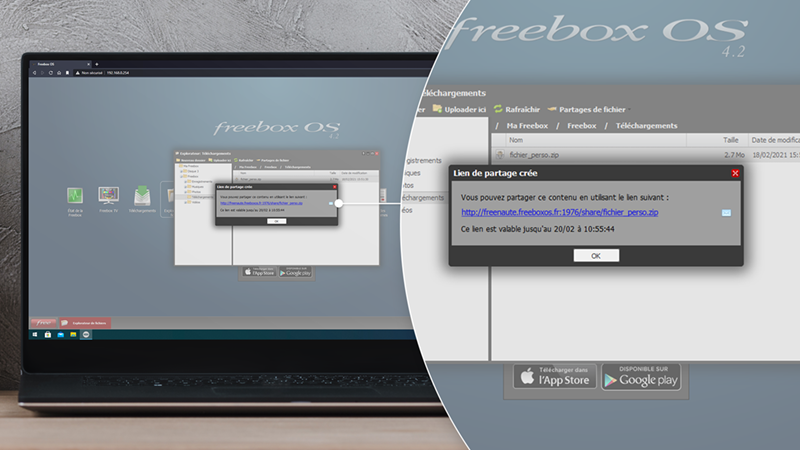800x450 pixels.
Task: Sort by Nom column in enlarged view
Action: [x=596, y=140]
